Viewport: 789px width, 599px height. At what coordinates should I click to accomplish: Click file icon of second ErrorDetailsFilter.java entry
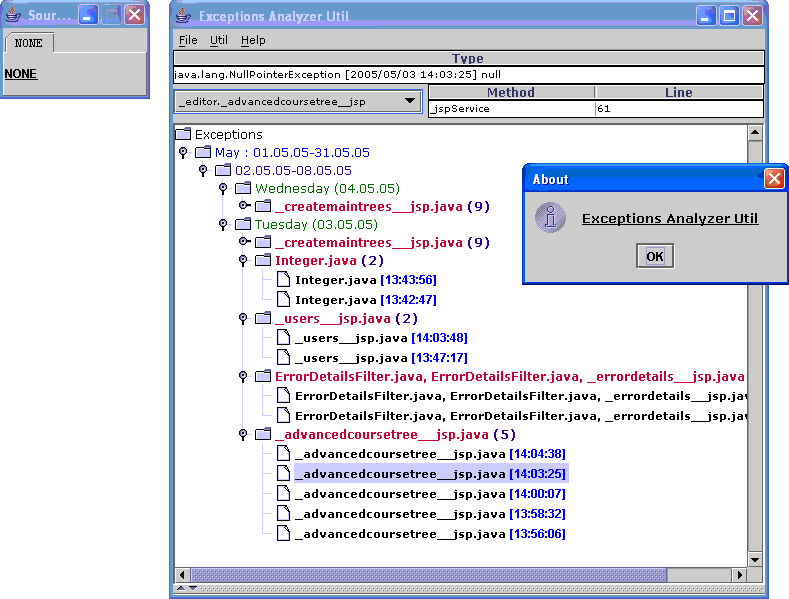click(283, 416)
